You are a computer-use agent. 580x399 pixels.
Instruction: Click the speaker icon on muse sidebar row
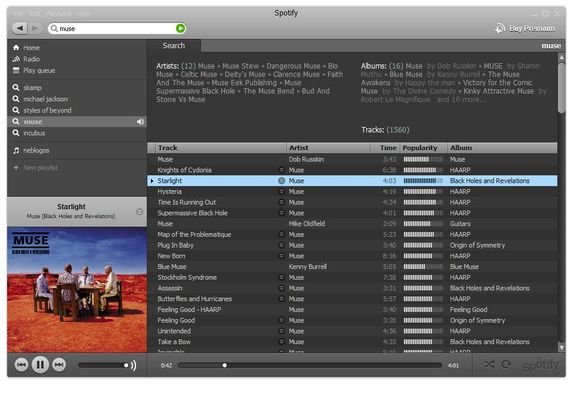click(x=140, y=122)
